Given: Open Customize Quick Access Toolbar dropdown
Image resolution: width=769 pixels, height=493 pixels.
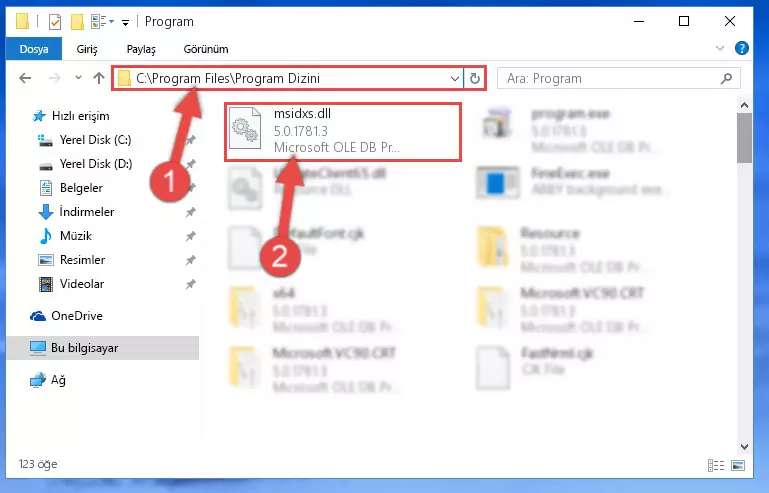Looking at the screenshot, I should [126, 23].
